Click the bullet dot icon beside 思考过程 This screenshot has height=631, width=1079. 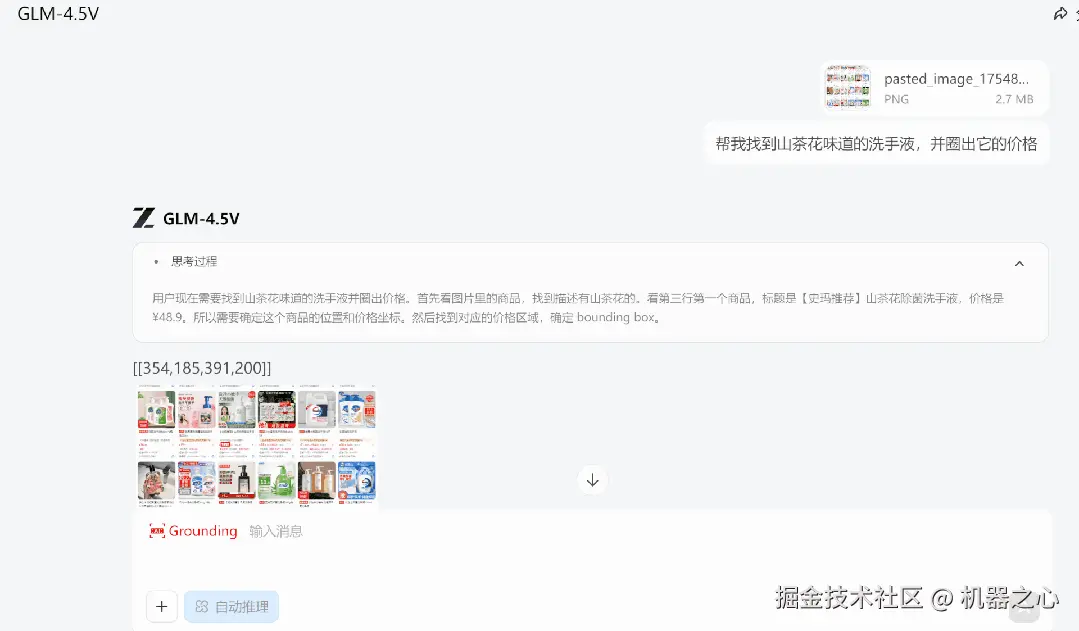click(x=154, y=261)
